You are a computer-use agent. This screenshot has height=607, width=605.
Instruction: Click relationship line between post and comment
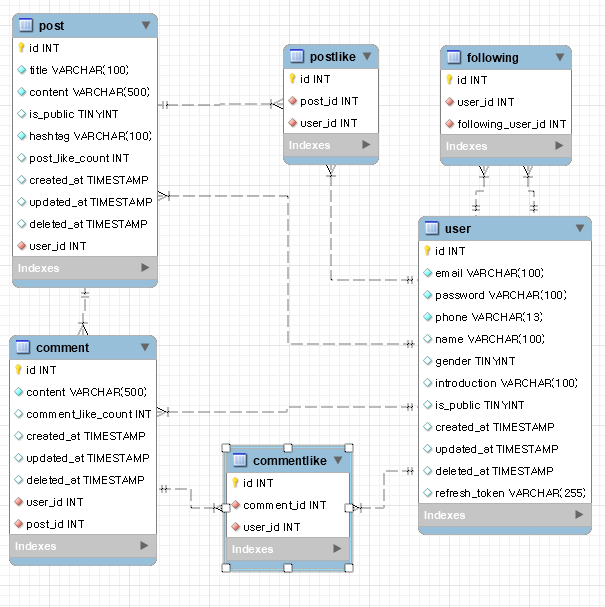point(84,310)
